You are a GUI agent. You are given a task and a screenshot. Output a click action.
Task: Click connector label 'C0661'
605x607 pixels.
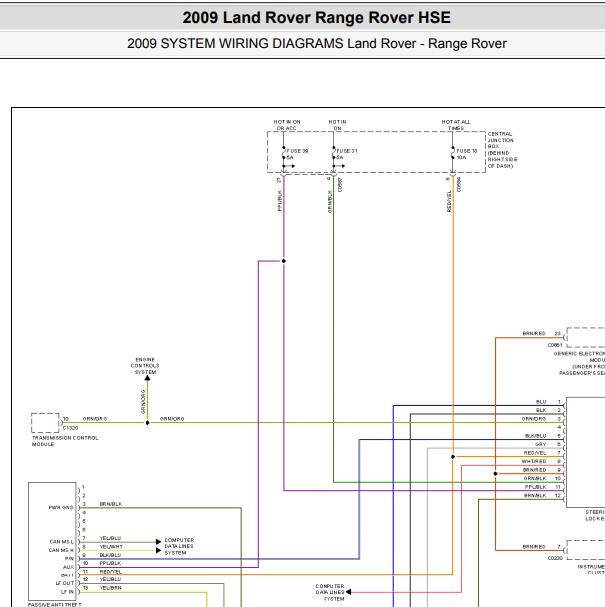(555, 345)
